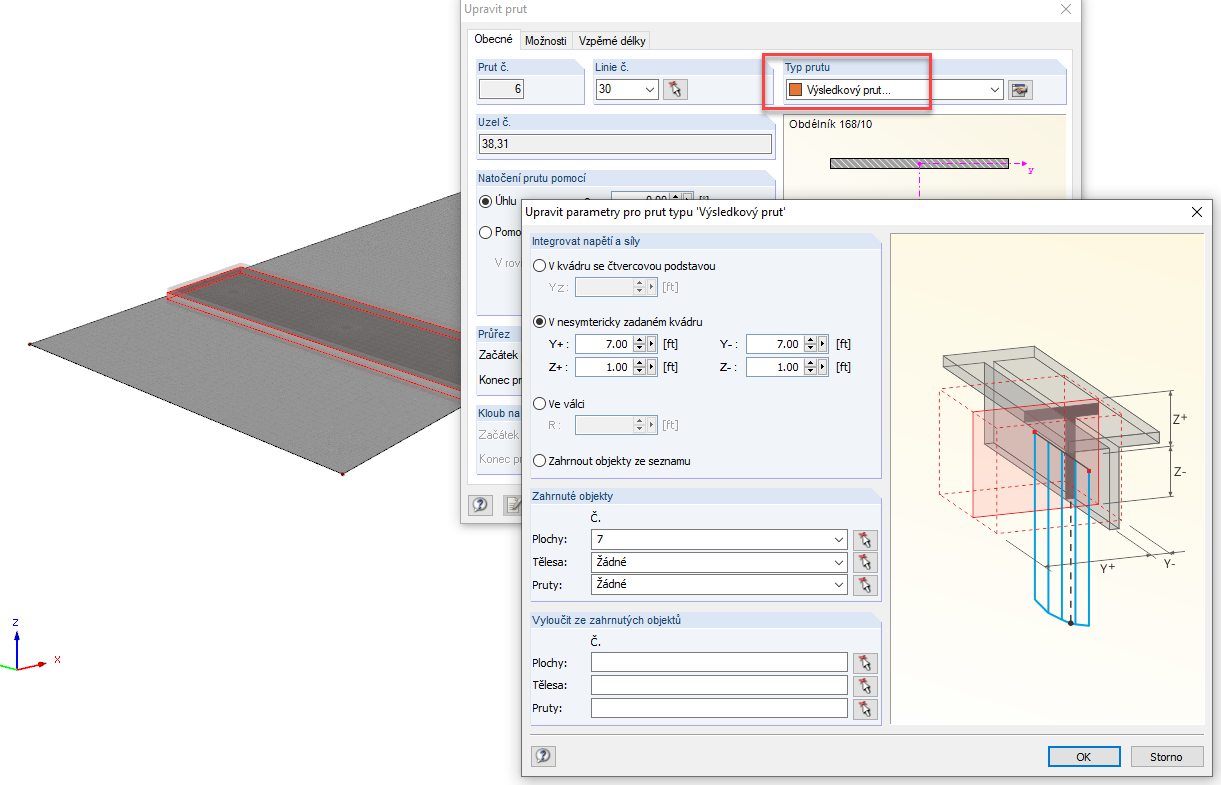Click the 'Vyloučit ze zahrnutých objektů' heading
This screenshot has width=1221, height=785.
pos(606,620)
